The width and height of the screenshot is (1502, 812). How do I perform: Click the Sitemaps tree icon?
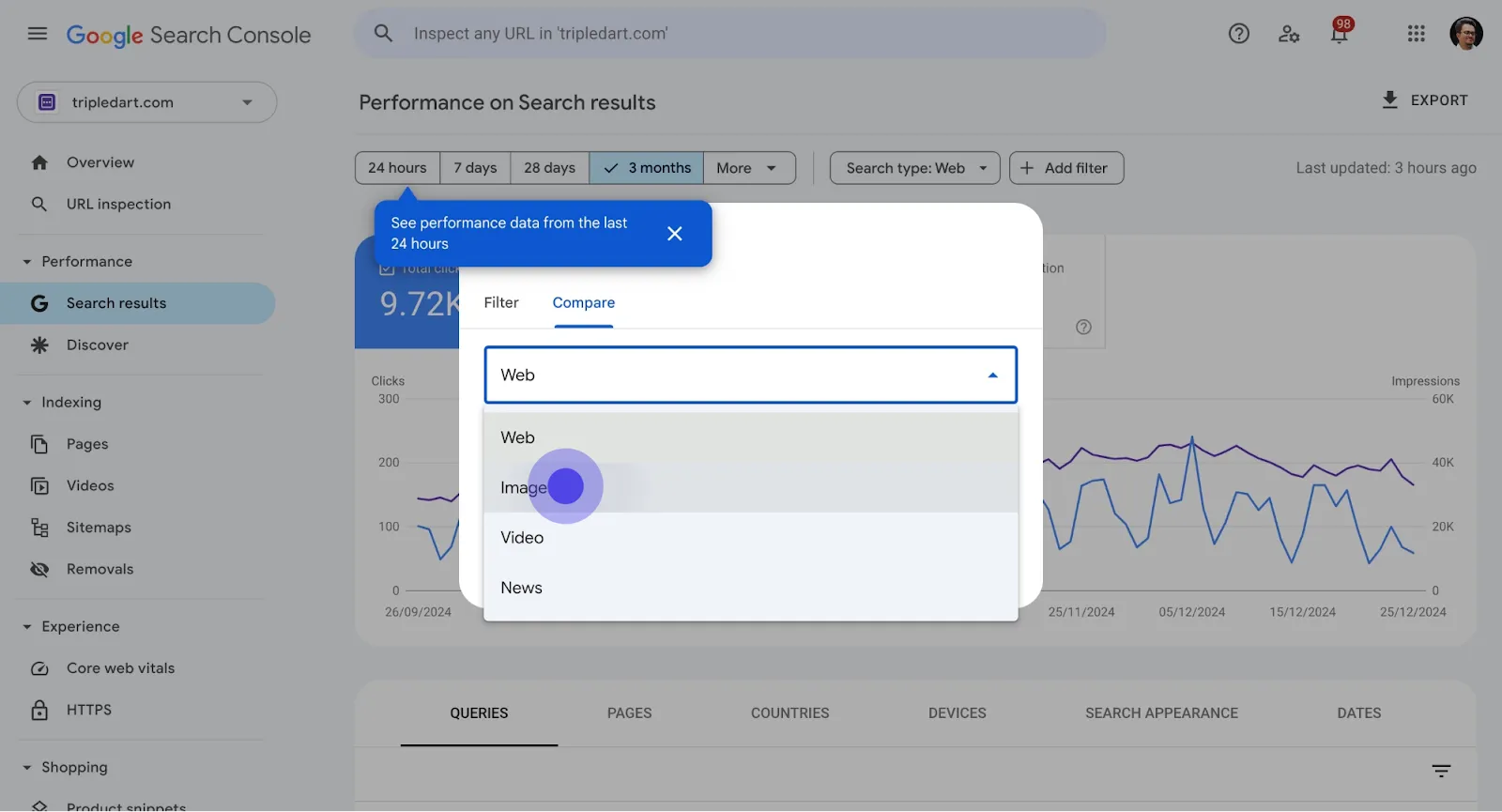point(39,528)
